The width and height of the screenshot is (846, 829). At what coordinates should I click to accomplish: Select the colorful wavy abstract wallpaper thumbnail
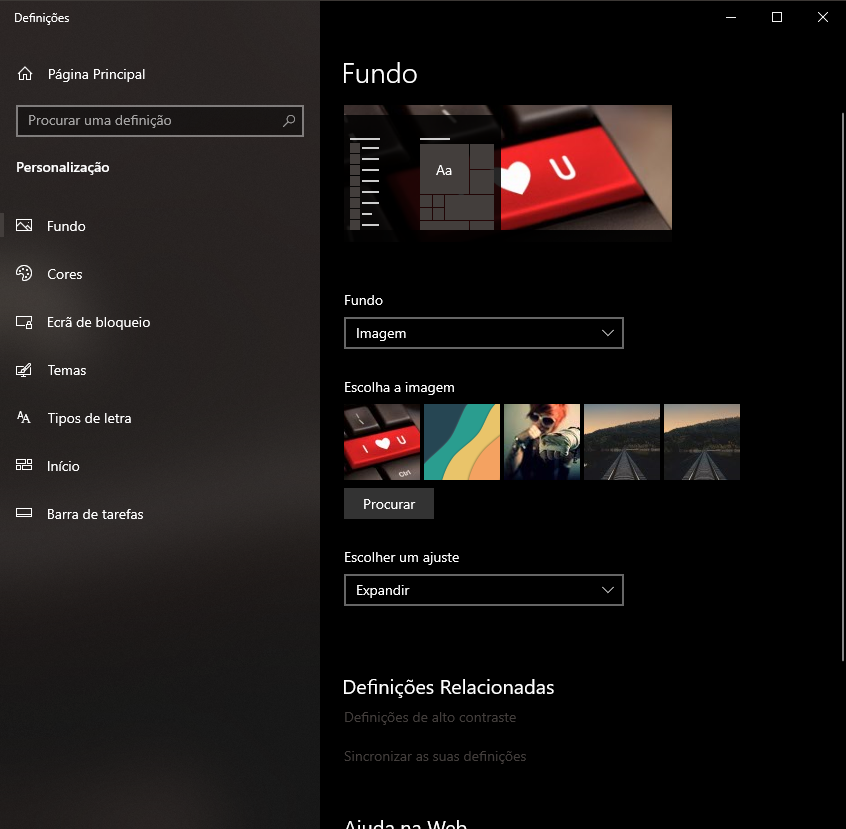pyautogui.click(x=462, y=442)
